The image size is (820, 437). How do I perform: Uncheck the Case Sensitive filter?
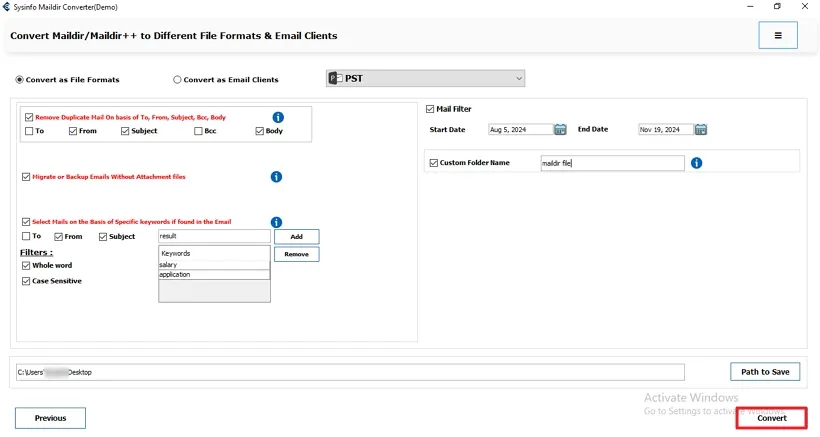(26, 281)
